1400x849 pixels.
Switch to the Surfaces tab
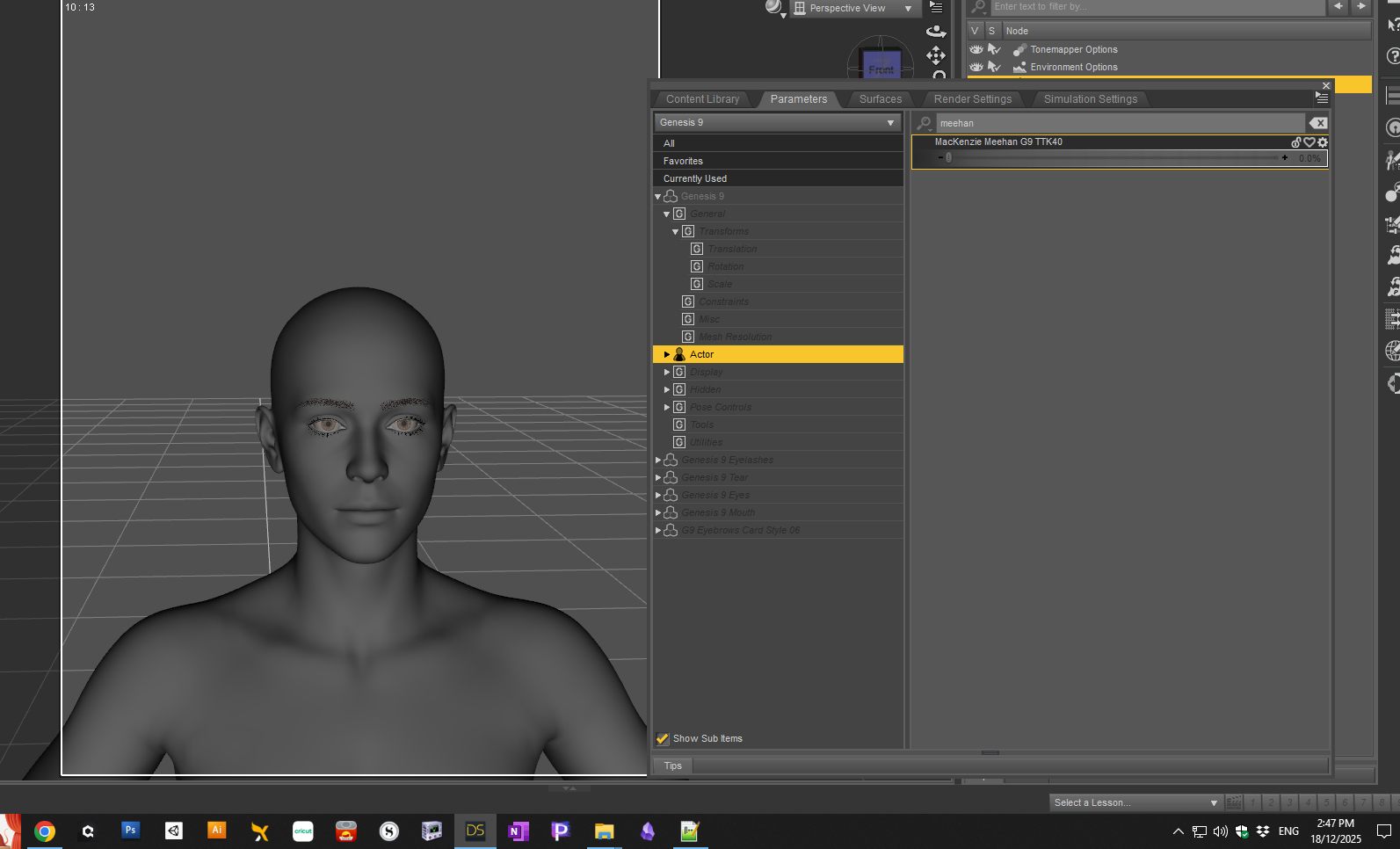tap(880, 99)
